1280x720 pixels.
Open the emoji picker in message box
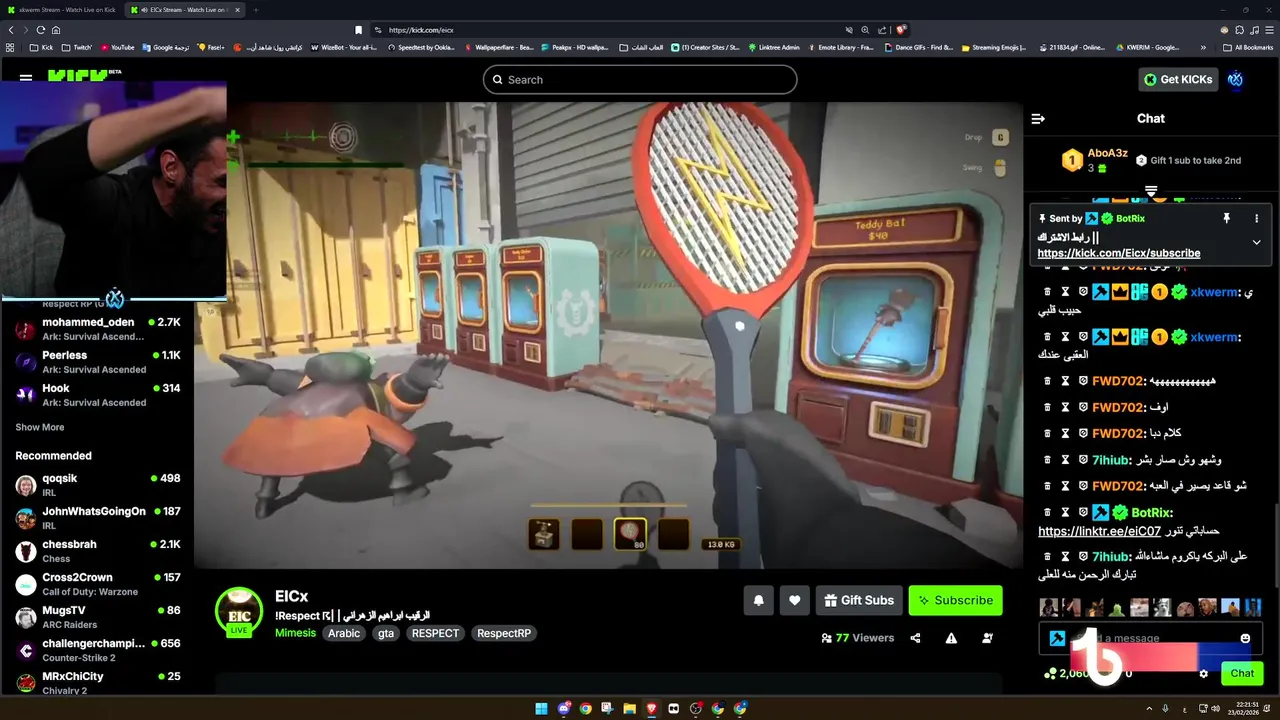(x=1245, y=638)
